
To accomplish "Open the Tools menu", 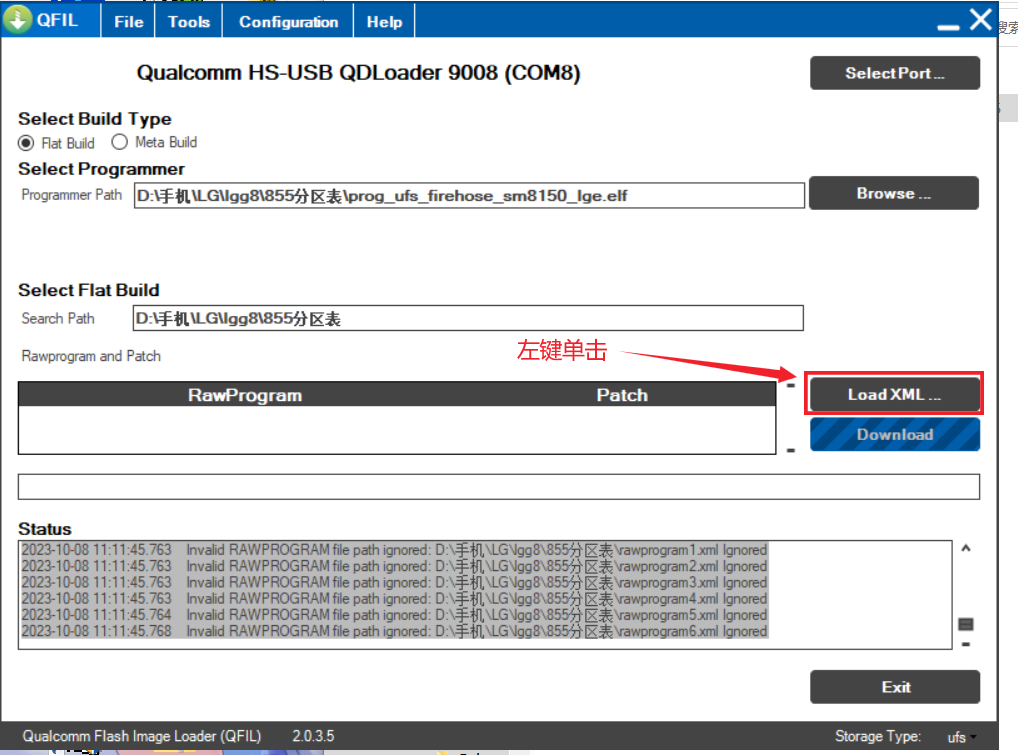I will 189,22.
